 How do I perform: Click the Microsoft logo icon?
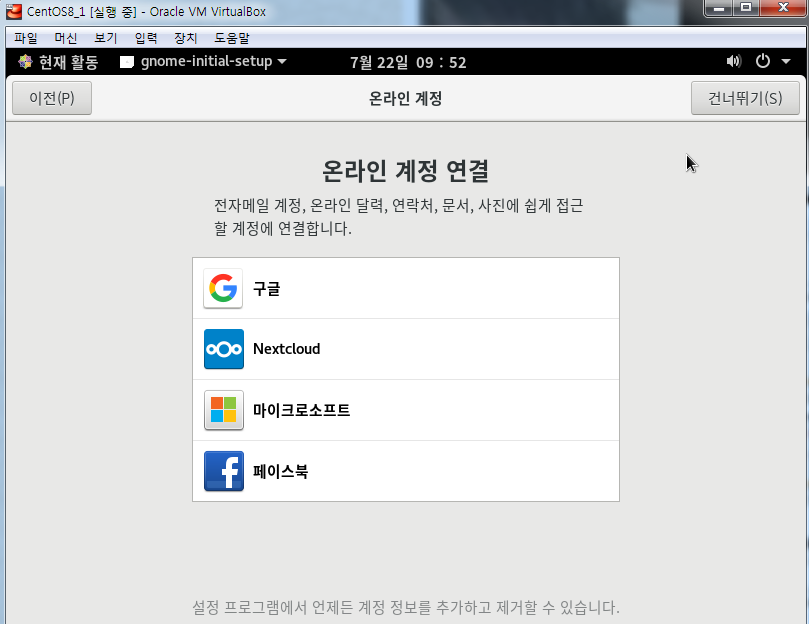click(223, 410)
